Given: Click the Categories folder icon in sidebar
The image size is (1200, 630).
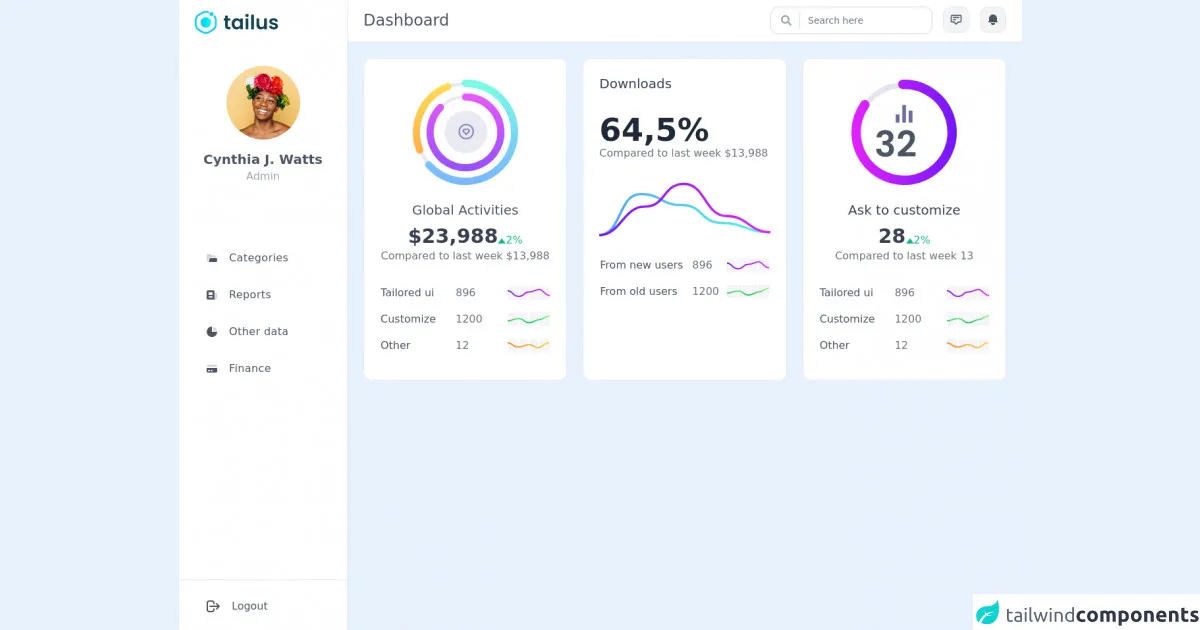Looking at the screenshot, I should [212, 258].
